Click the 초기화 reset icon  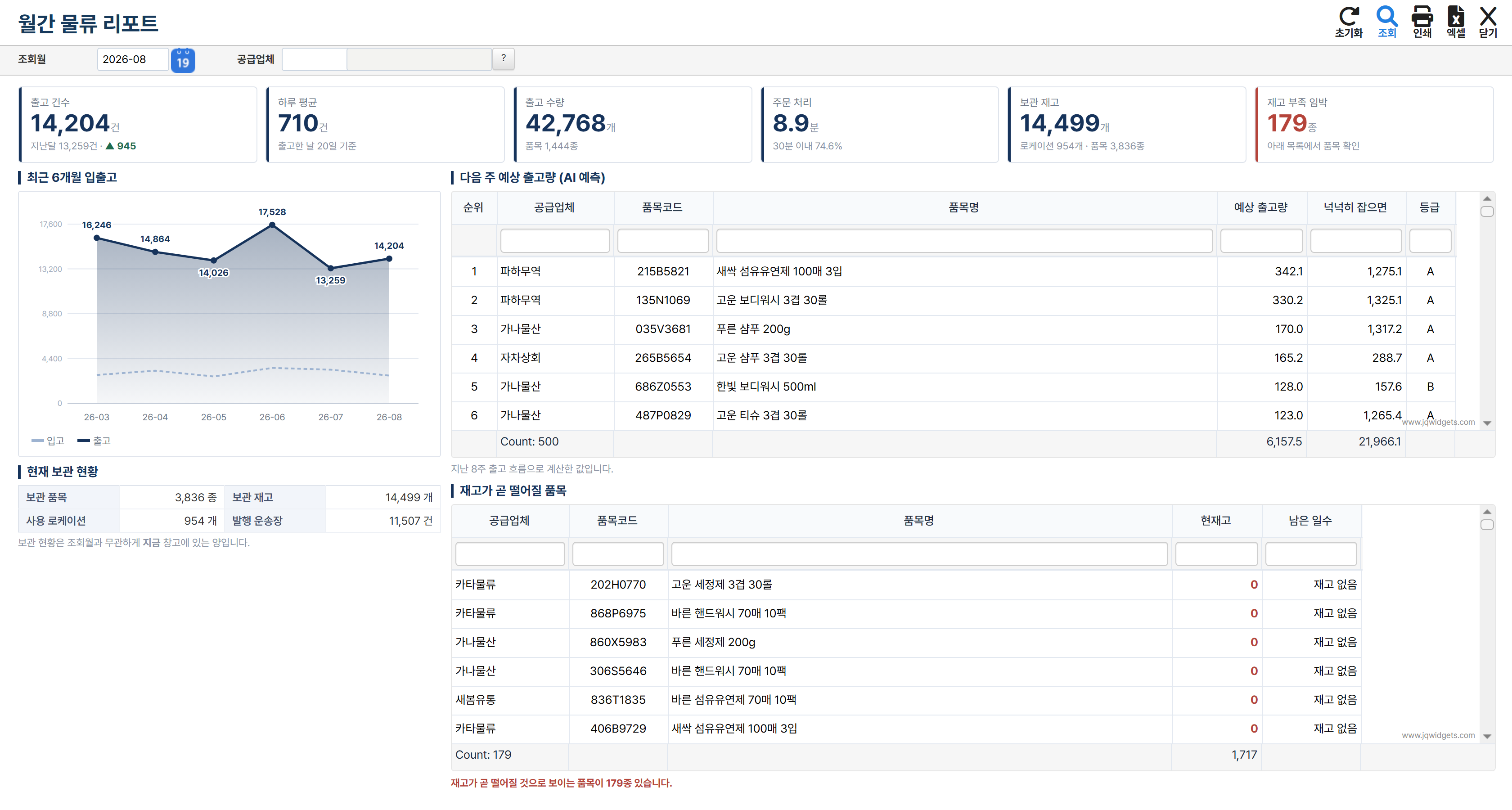pyautogui.click(x=1348, y=22)
